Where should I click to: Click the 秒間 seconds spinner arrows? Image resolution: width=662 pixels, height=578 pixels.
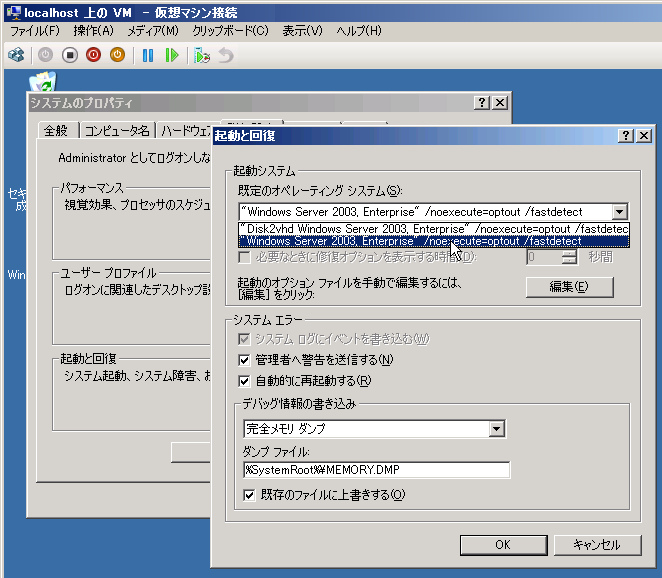(x=570, y=257)
